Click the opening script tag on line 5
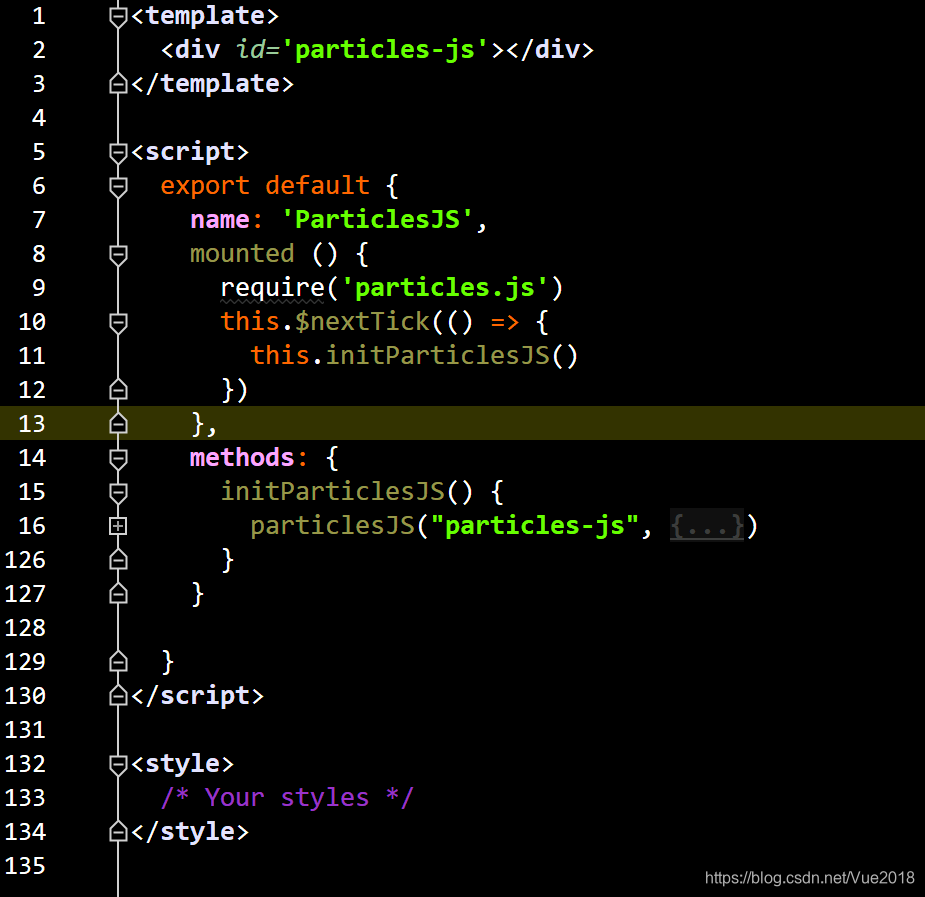 point(190,152)
